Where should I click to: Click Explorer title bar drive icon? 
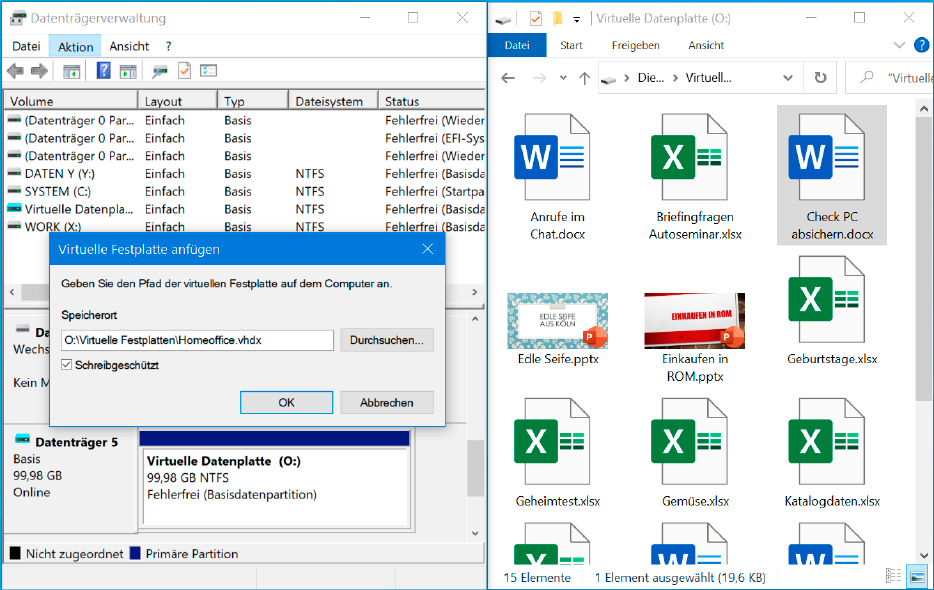[x=503, y=19]
